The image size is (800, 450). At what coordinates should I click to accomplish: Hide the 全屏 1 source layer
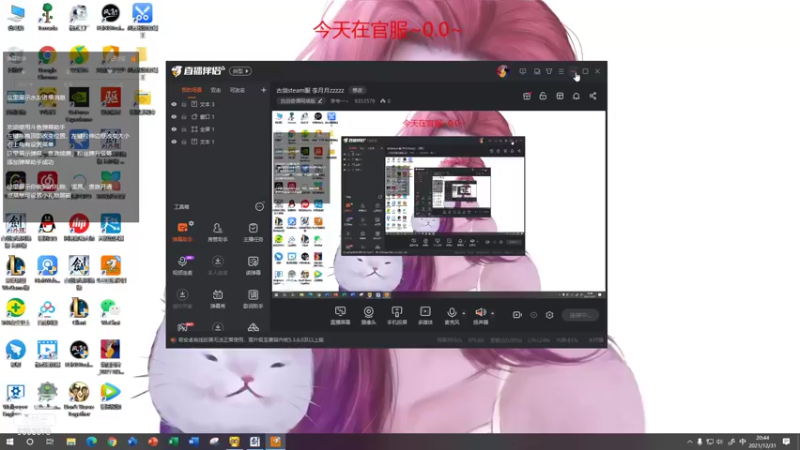[174, 129]
